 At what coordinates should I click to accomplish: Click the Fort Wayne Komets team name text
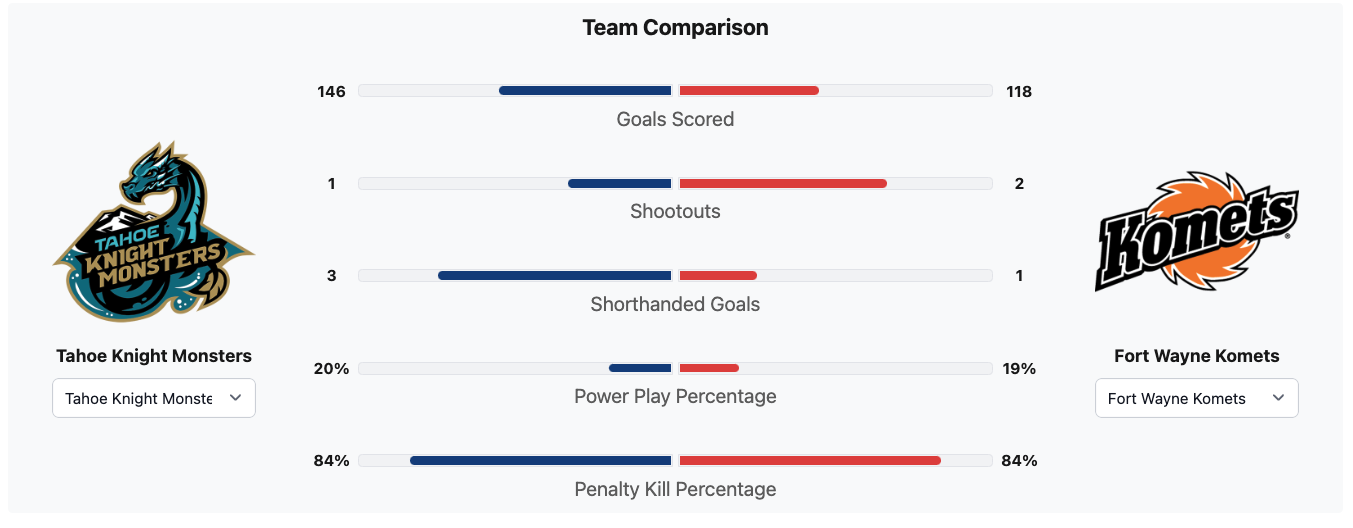point(1196,356)
